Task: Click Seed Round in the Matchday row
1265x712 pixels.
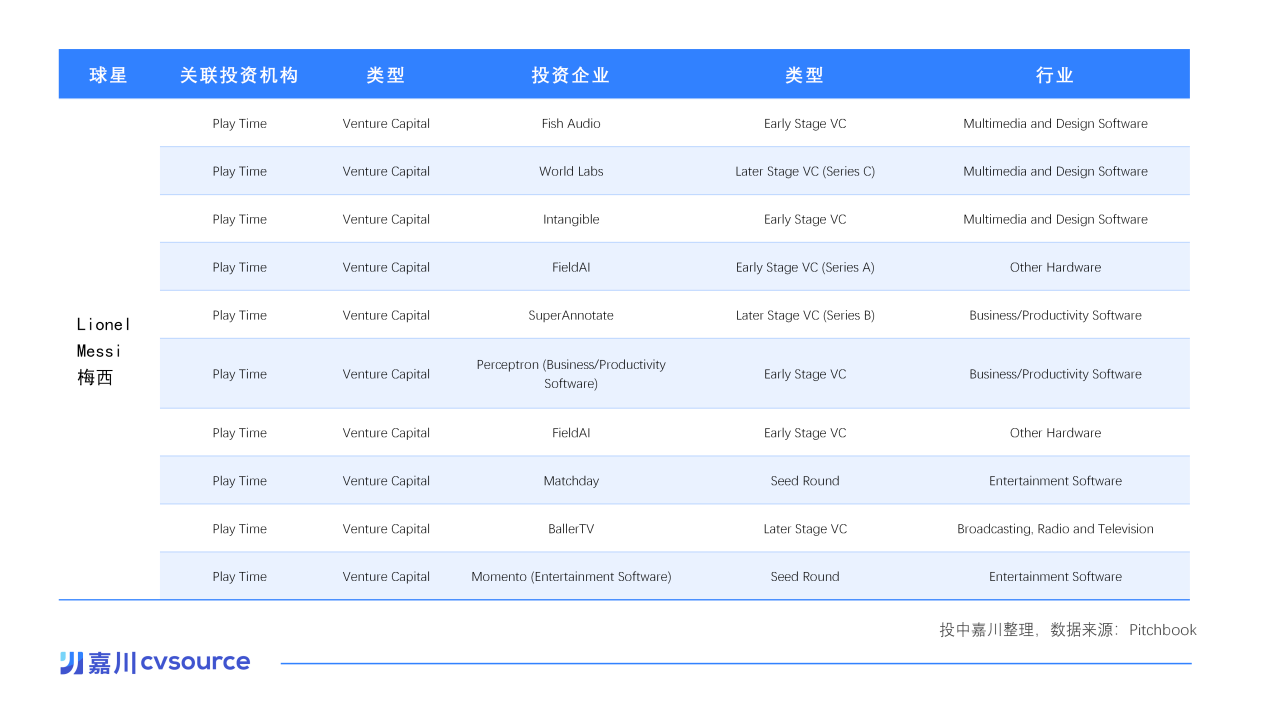Action: 805,481
